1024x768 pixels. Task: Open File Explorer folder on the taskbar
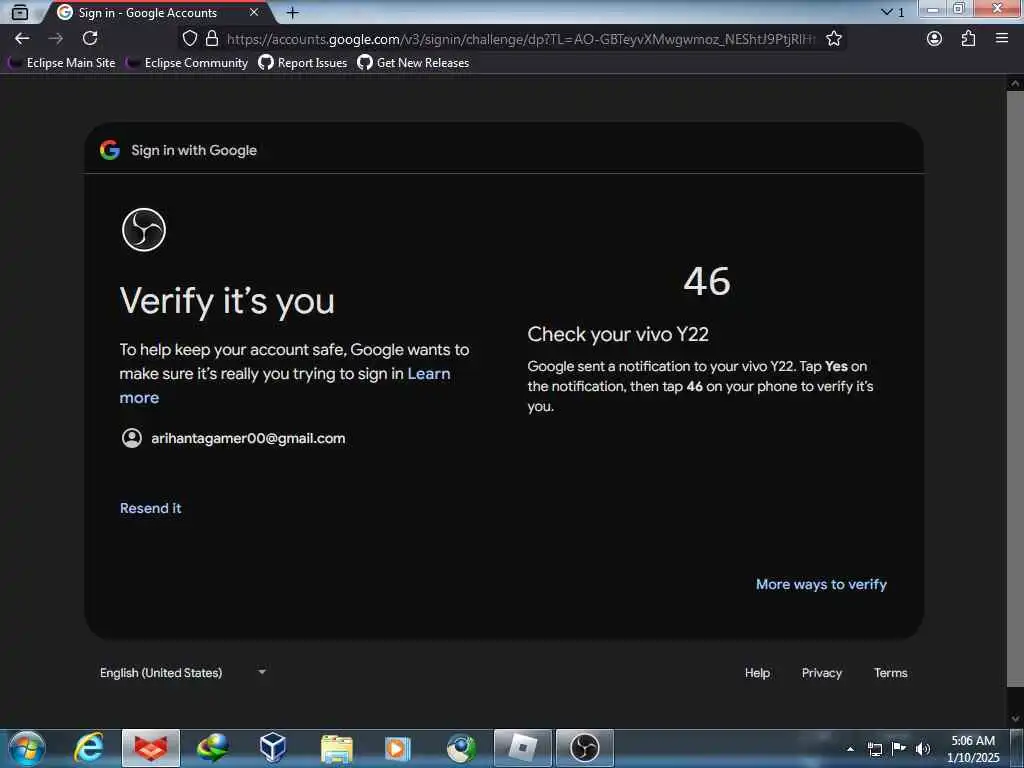tap(337, 748)
